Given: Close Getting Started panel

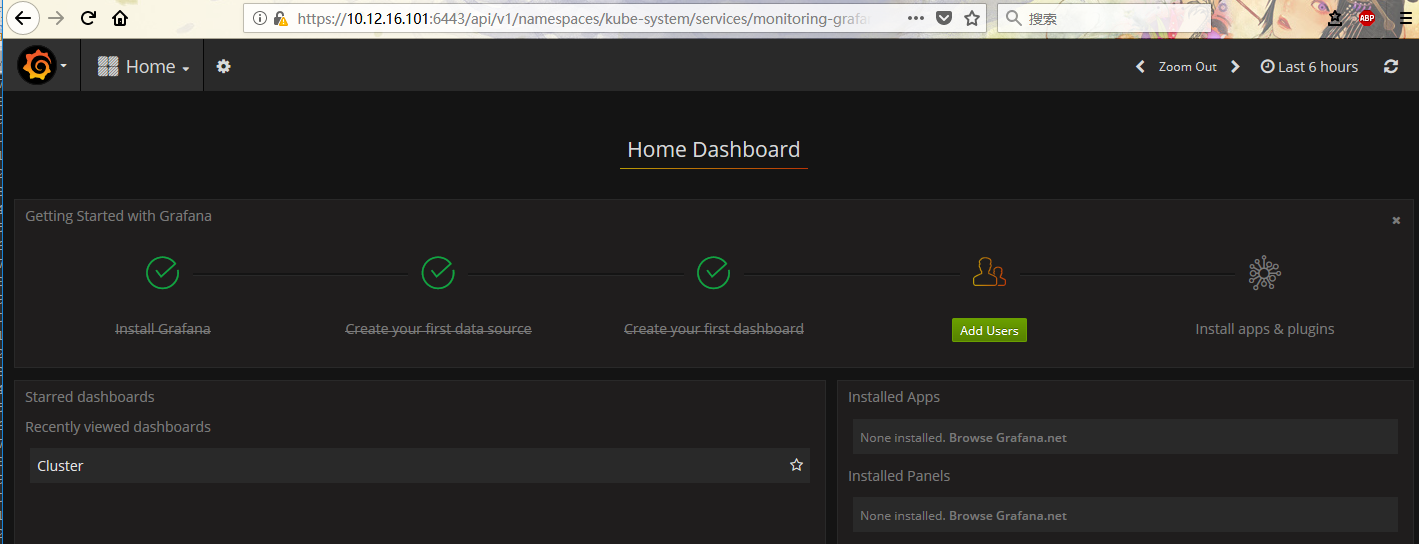Looking at the screenshot, I should [x=1396, y=220].
